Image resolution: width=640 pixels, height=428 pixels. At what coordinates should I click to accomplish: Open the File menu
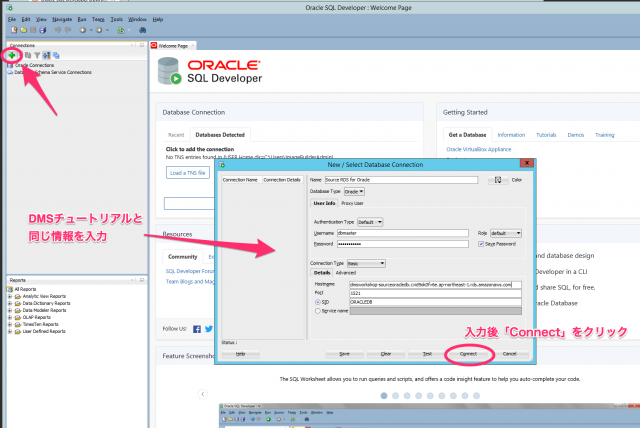click(12, 19)
